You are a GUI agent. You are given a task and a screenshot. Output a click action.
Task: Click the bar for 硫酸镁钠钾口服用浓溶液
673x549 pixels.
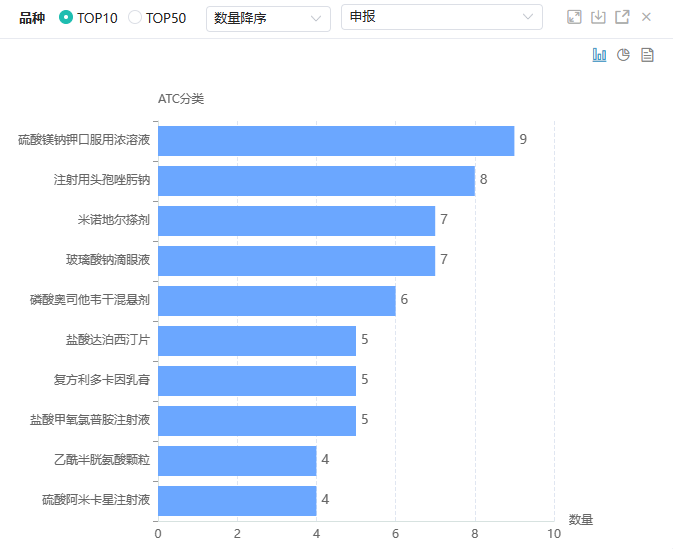[x=335, y=141]
